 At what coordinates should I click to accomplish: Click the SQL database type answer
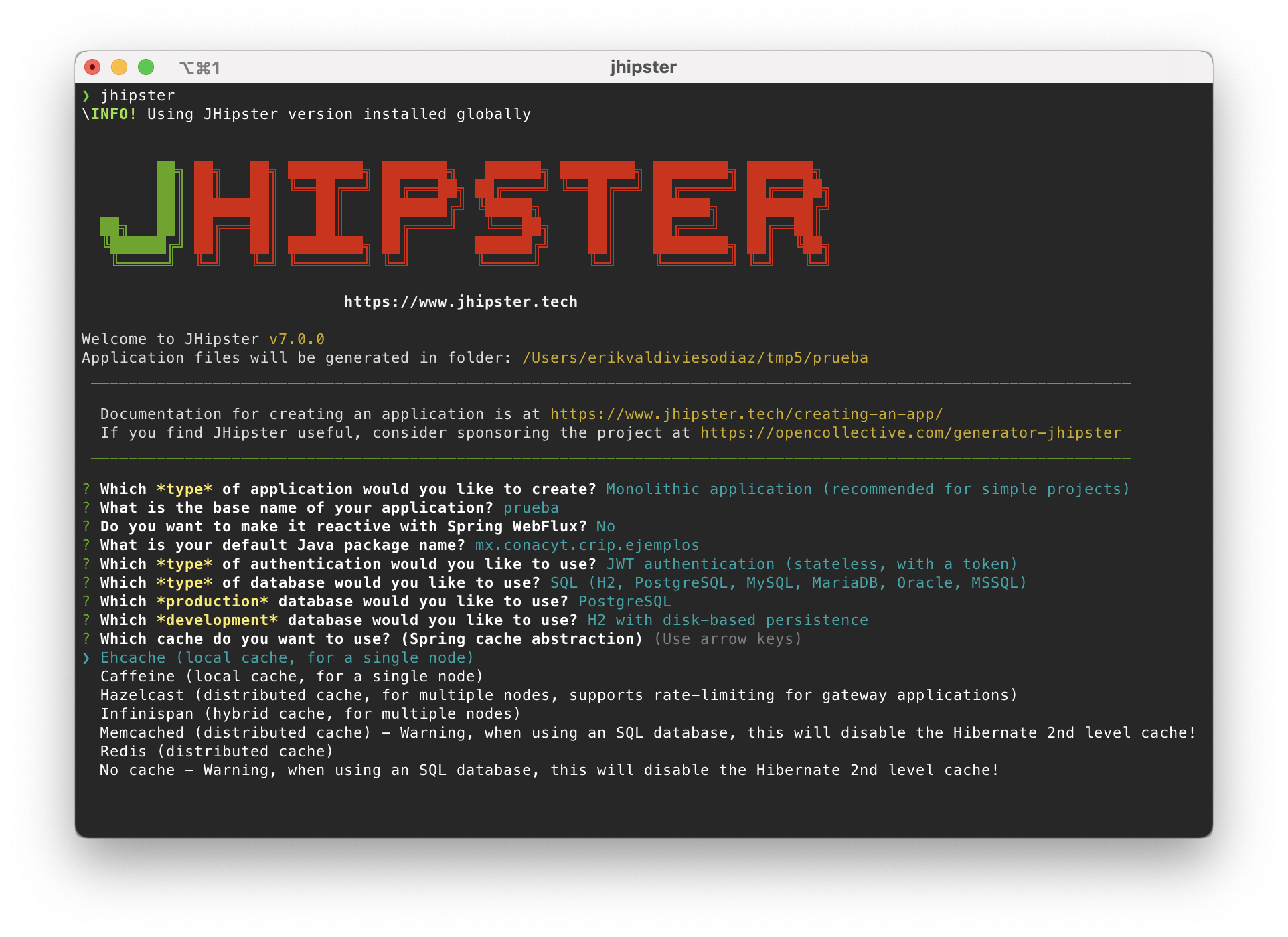[788, 583]
